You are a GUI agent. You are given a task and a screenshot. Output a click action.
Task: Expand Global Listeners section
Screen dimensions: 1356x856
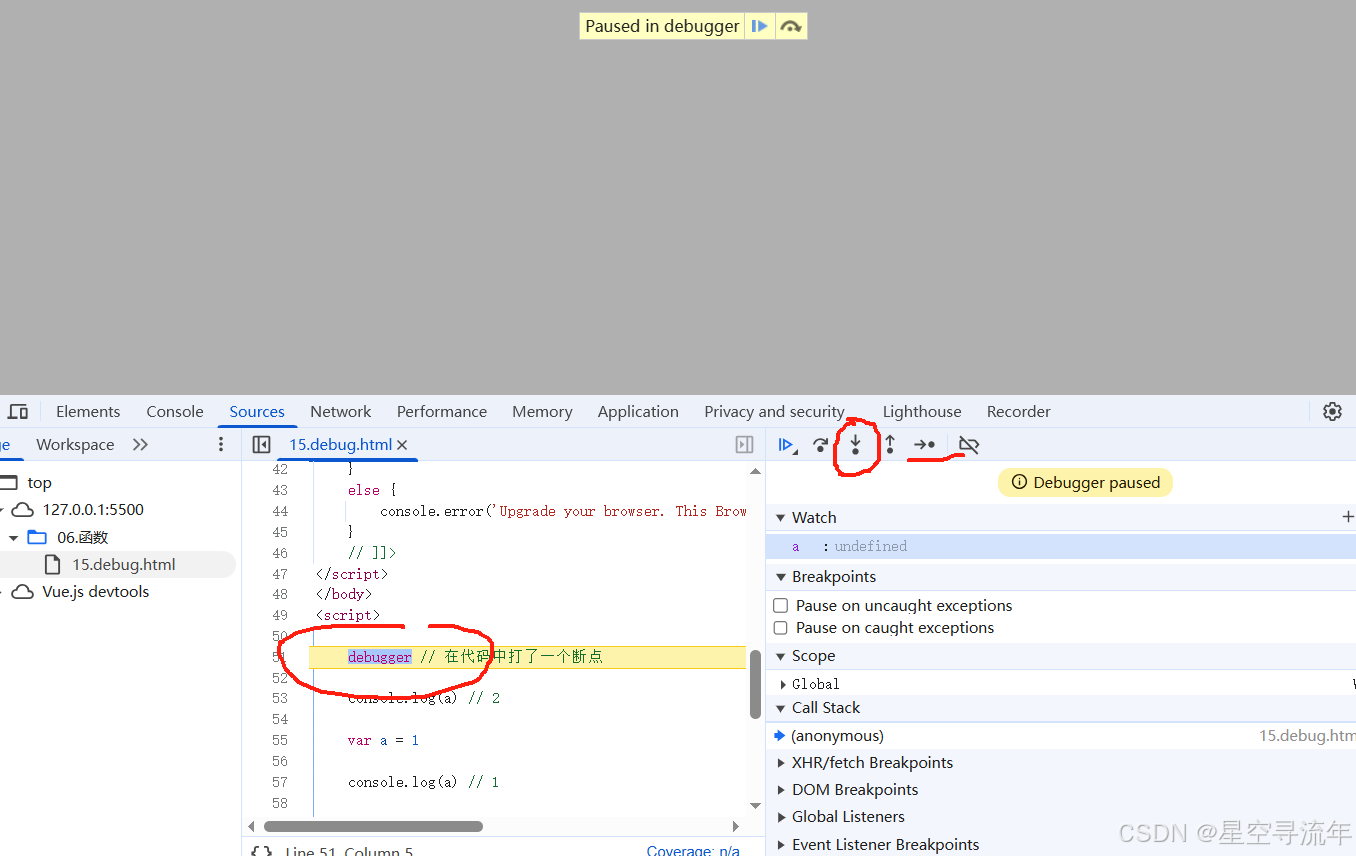781,817
